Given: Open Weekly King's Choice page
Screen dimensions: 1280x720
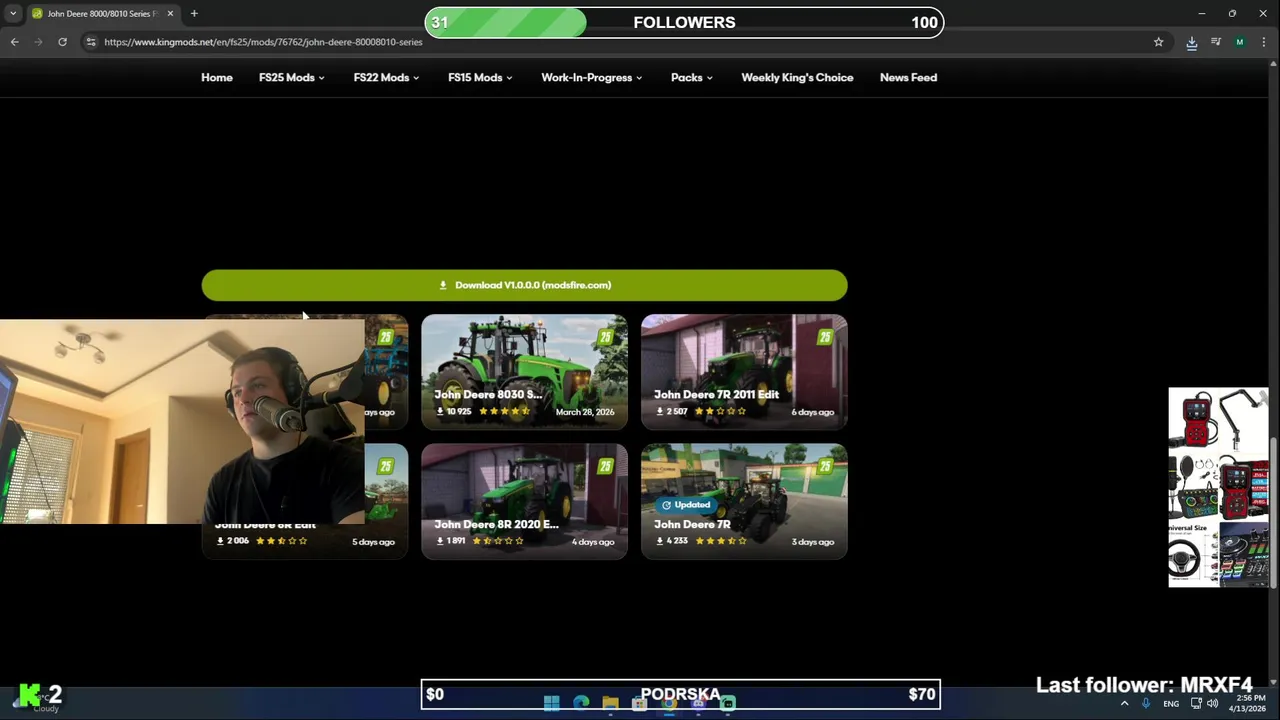Looking at the screenshot, I should [x=797, y=77].
